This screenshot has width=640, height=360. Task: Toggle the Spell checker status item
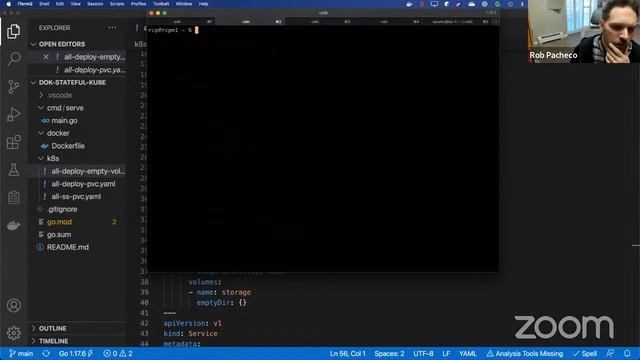tap(585, 353)
